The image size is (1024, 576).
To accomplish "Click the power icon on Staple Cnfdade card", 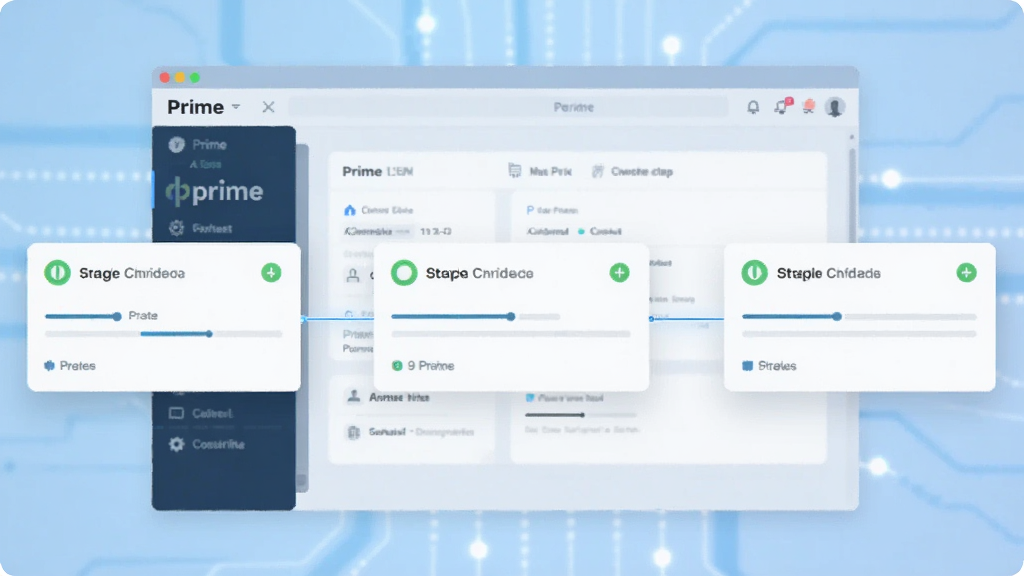I will point(754,273).
